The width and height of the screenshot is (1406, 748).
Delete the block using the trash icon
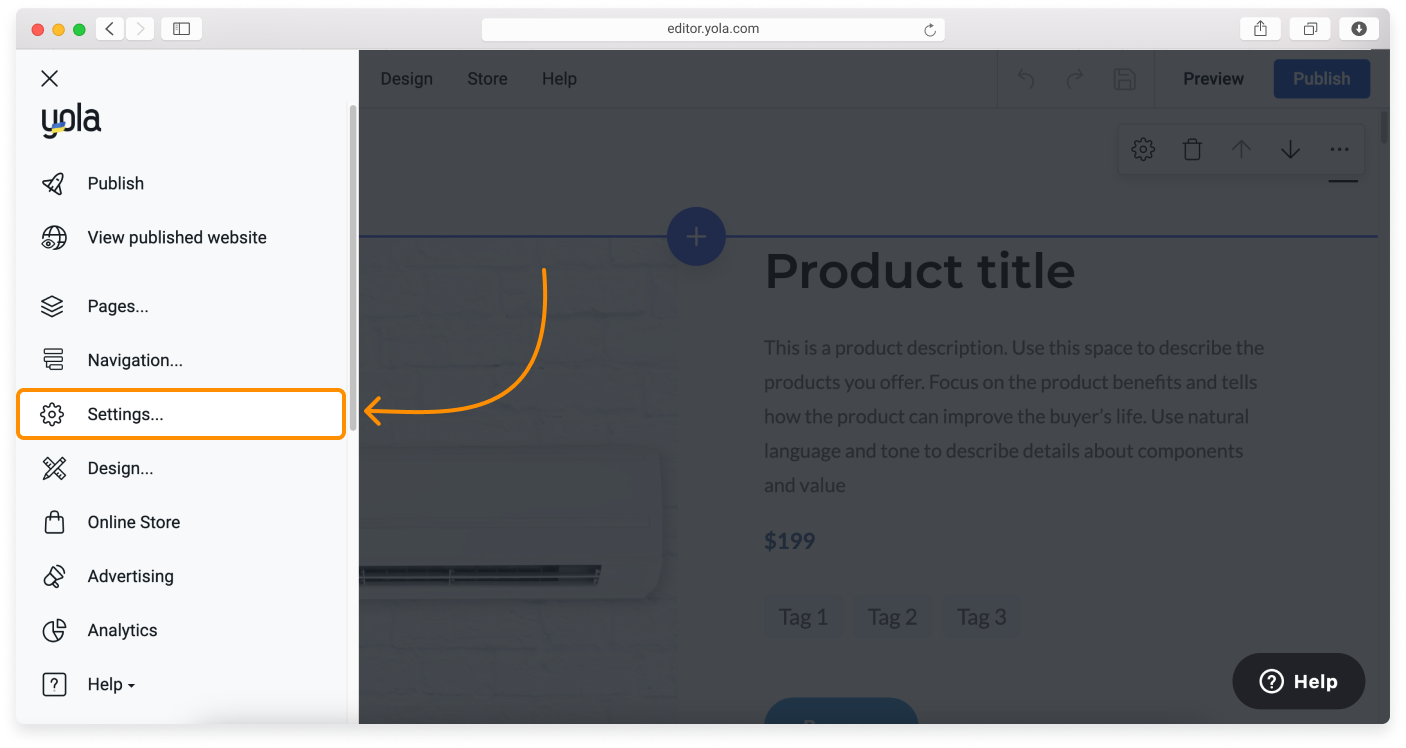pos(1192,148)
